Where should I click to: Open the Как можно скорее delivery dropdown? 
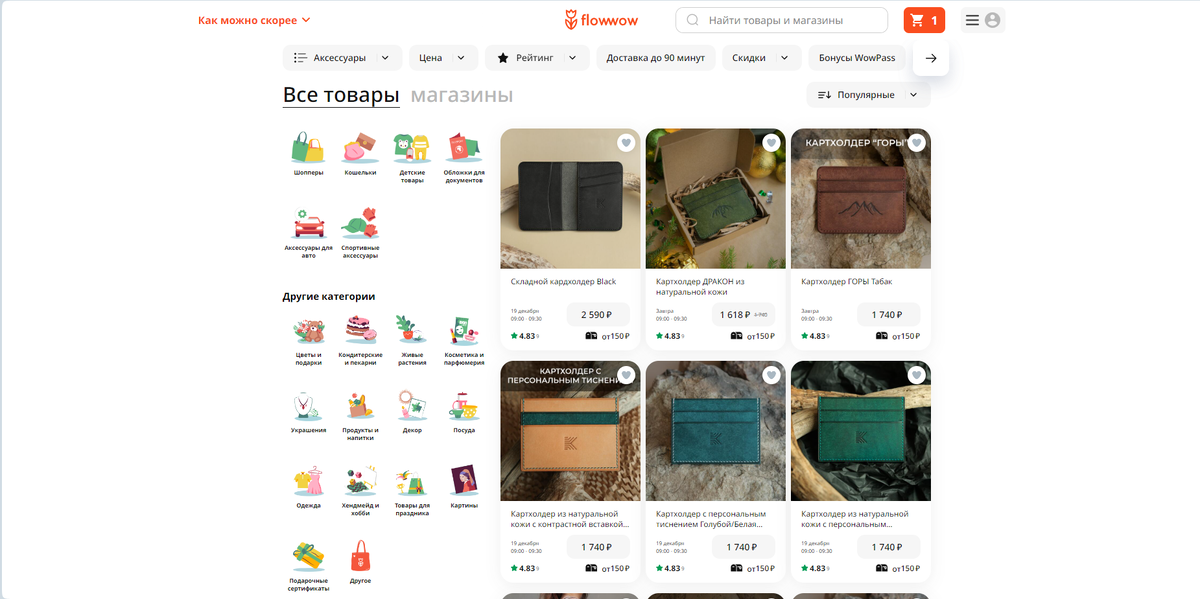click(x=255, y=20)
